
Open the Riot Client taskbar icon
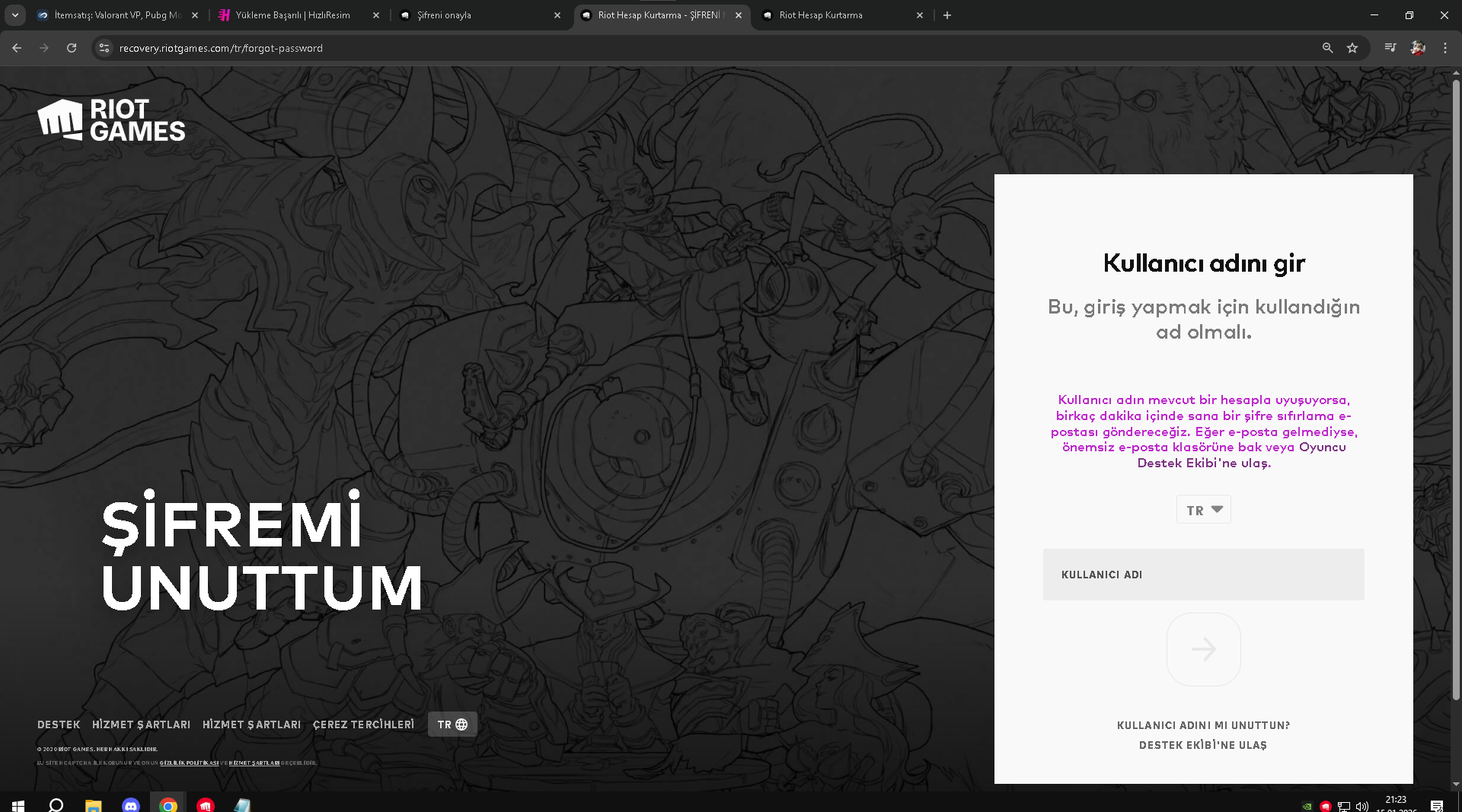pos(206,805)
